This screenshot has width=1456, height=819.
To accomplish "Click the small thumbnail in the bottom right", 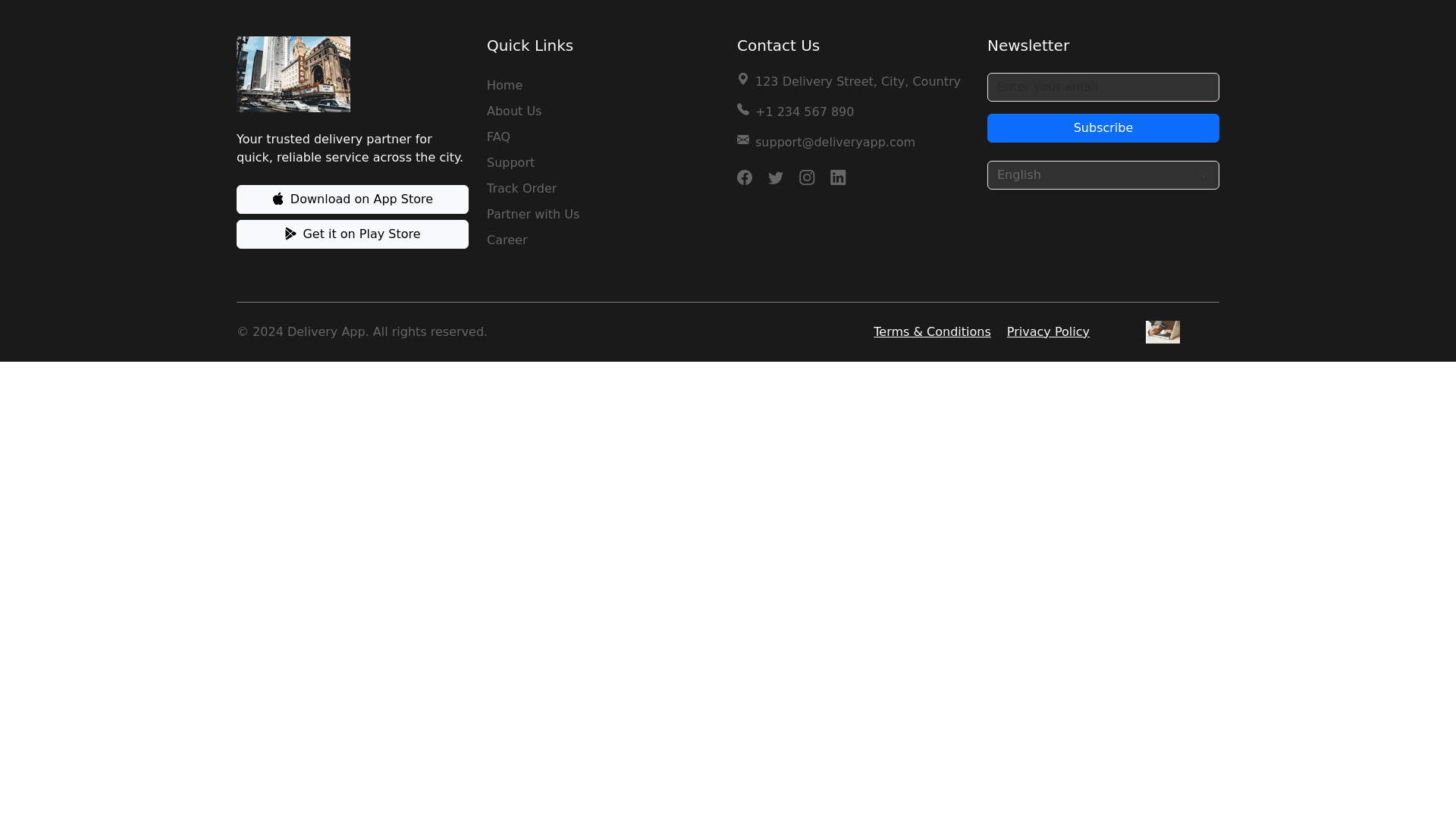I will pos(1163,331).
